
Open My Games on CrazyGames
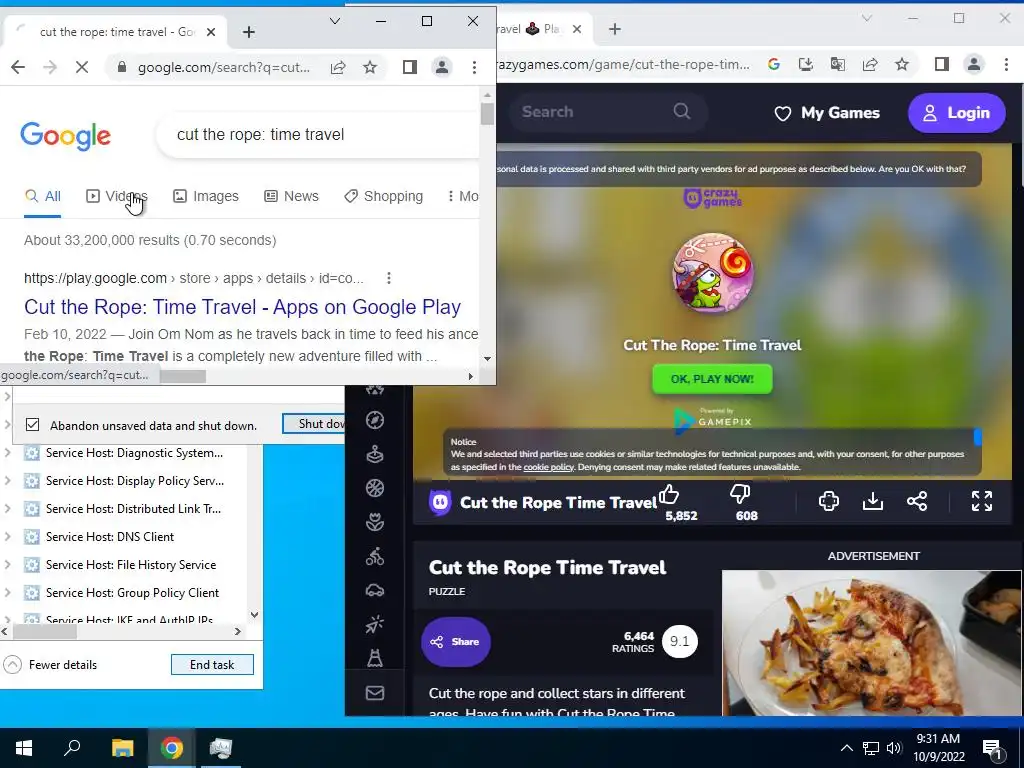pos(827,112)
